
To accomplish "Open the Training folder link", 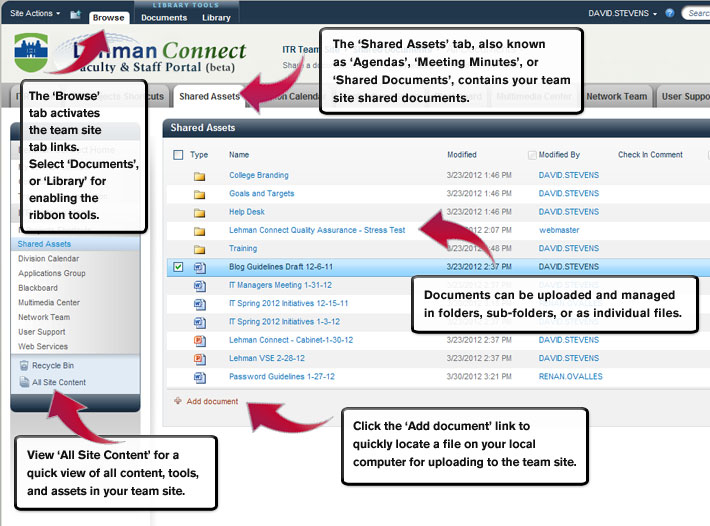I will point(243,249).
